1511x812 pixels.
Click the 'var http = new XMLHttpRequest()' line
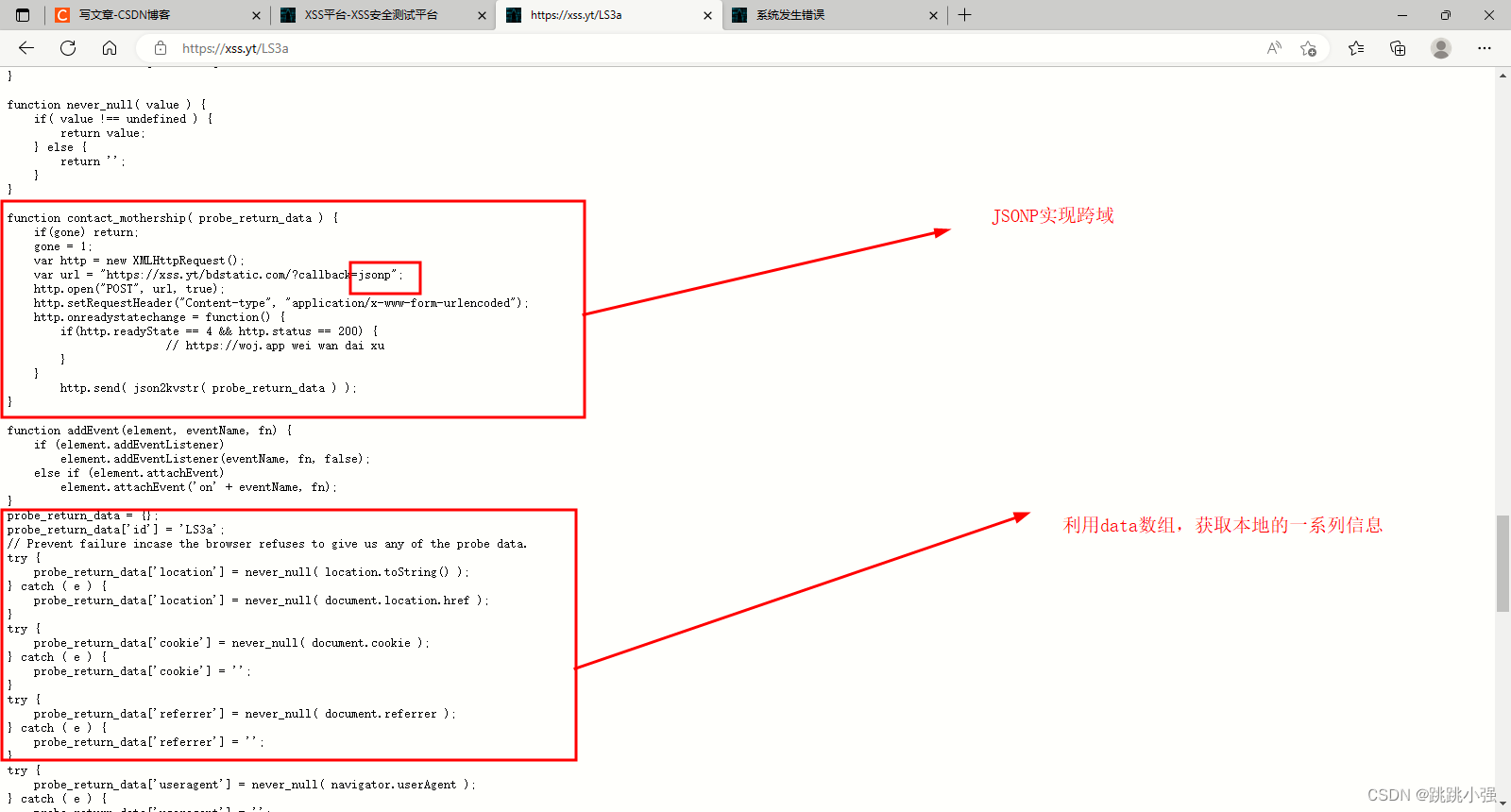(x=139, y=261)
